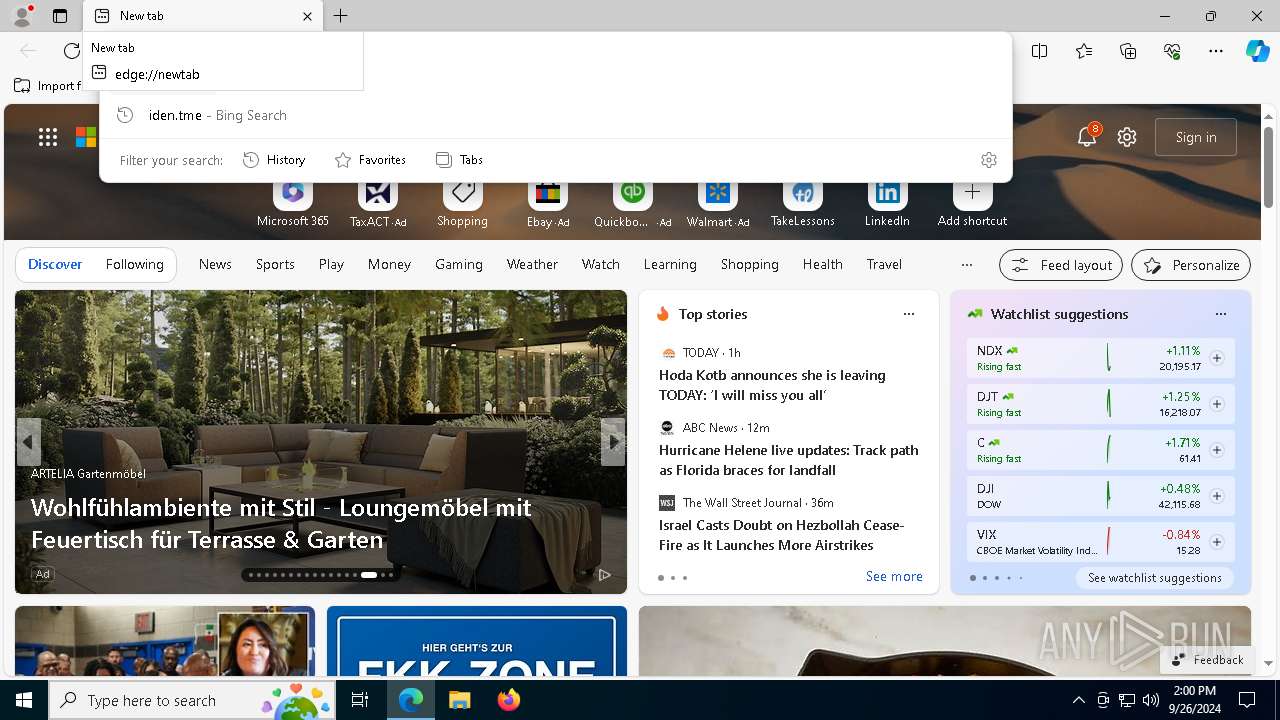Viewport: 1280px width, 720px height.
Task: Open File Explorer from taskbar
Action: tap(459, 700)
